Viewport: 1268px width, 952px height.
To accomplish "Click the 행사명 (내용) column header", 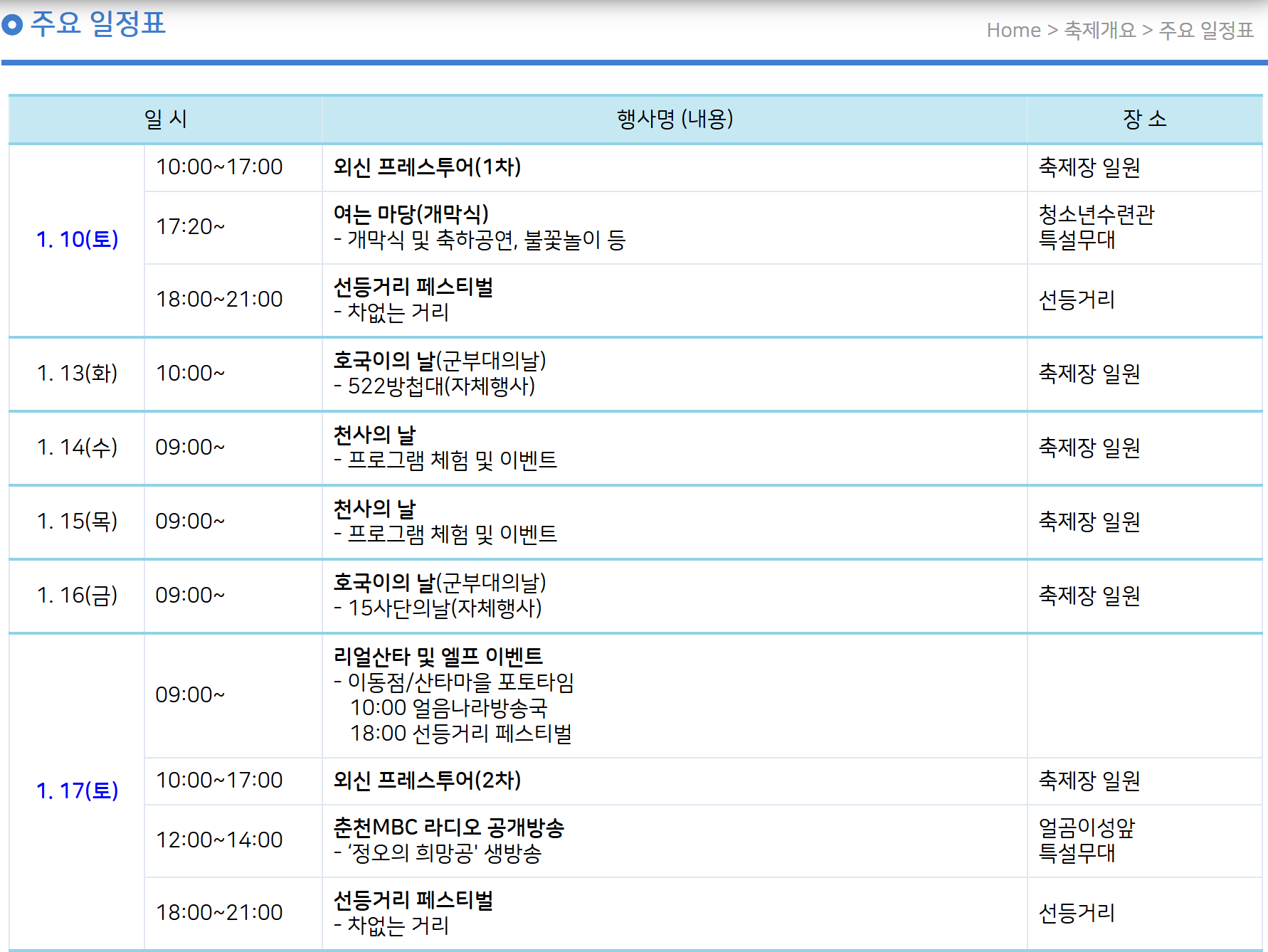I will point(675,119).
